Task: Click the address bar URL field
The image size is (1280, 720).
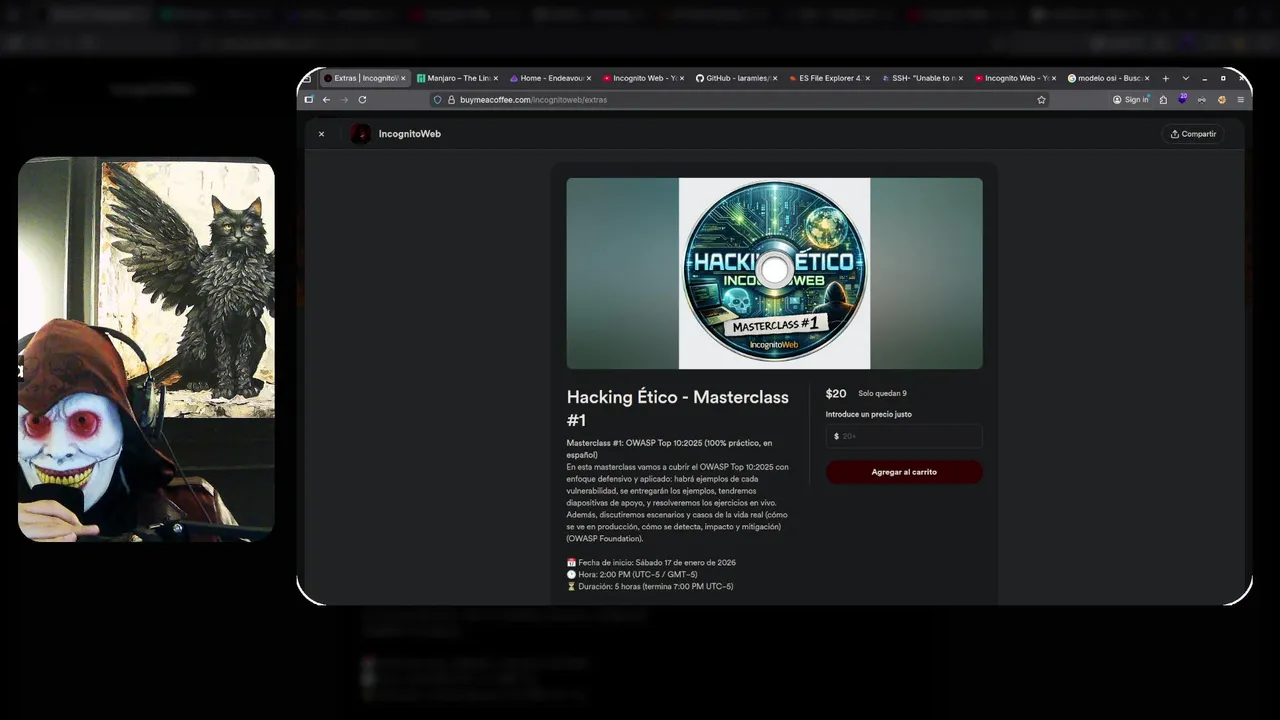Action: (740, 100)
